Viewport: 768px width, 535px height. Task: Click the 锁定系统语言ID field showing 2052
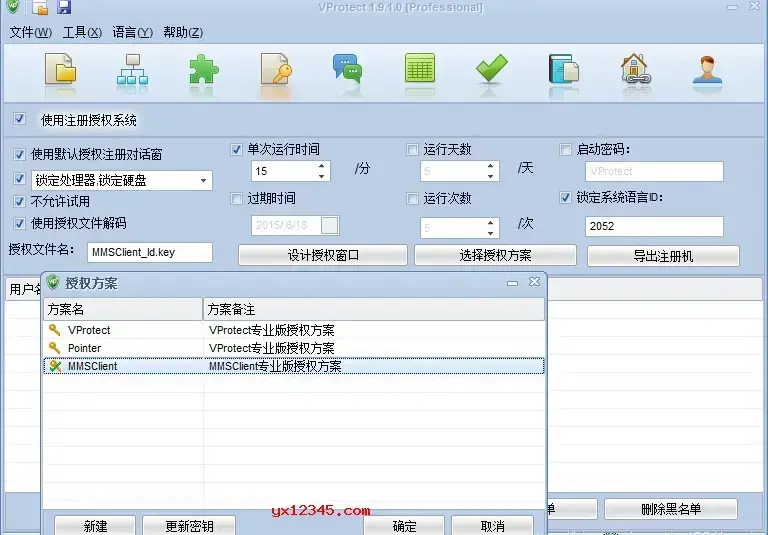click(x=654, y=226)
